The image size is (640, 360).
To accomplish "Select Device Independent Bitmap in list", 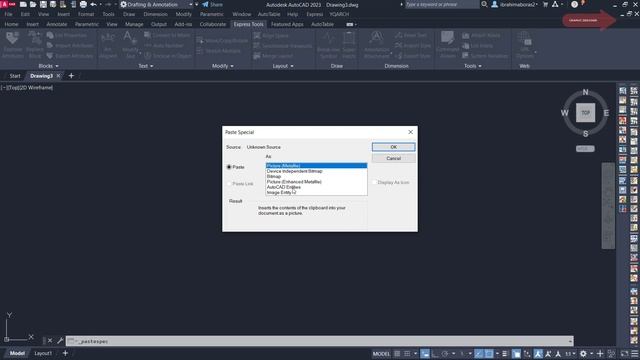I will point(316,171).
